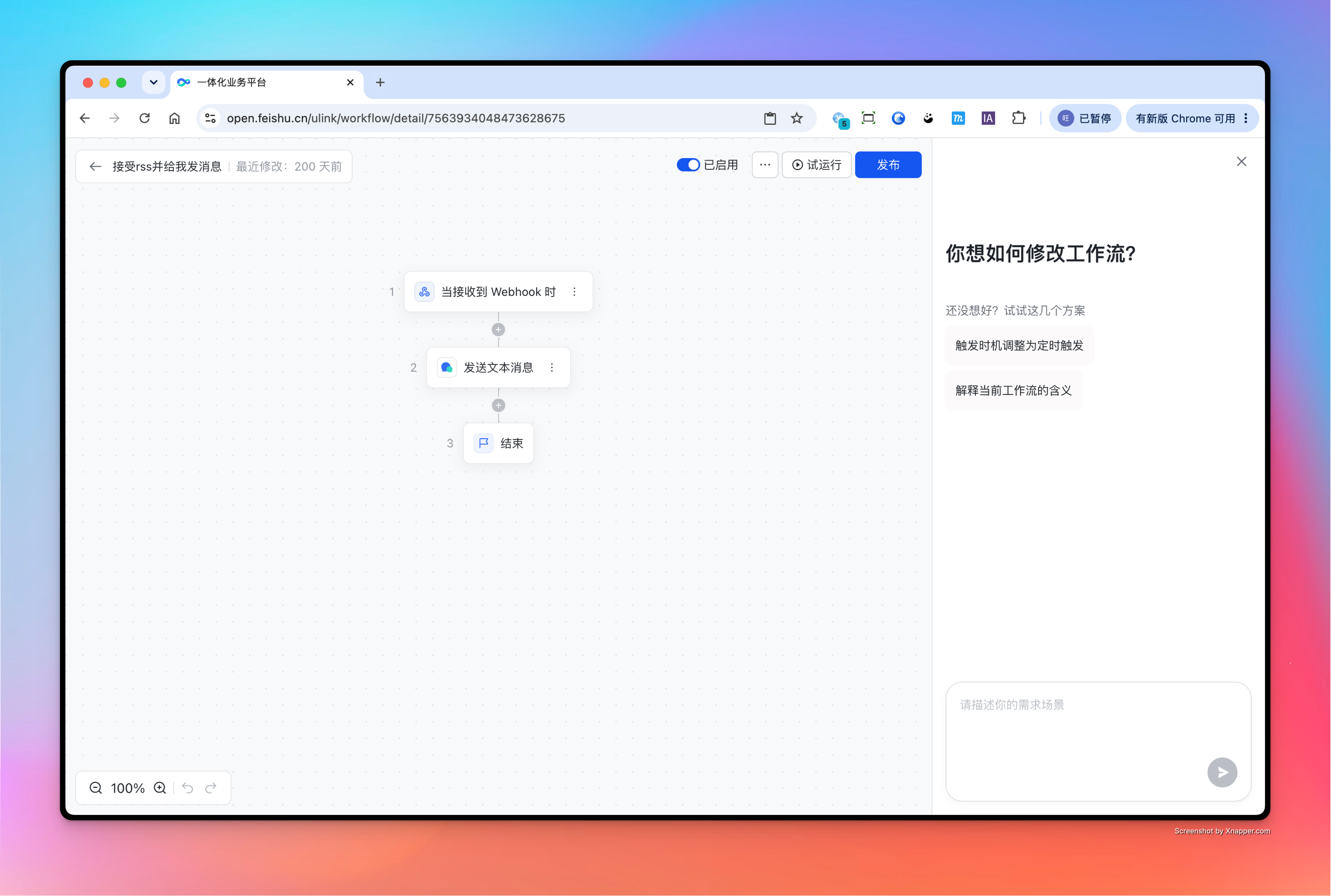The image size is (1331, 896).
Task: Click the 试运行 button
Action: pos(816,164)
